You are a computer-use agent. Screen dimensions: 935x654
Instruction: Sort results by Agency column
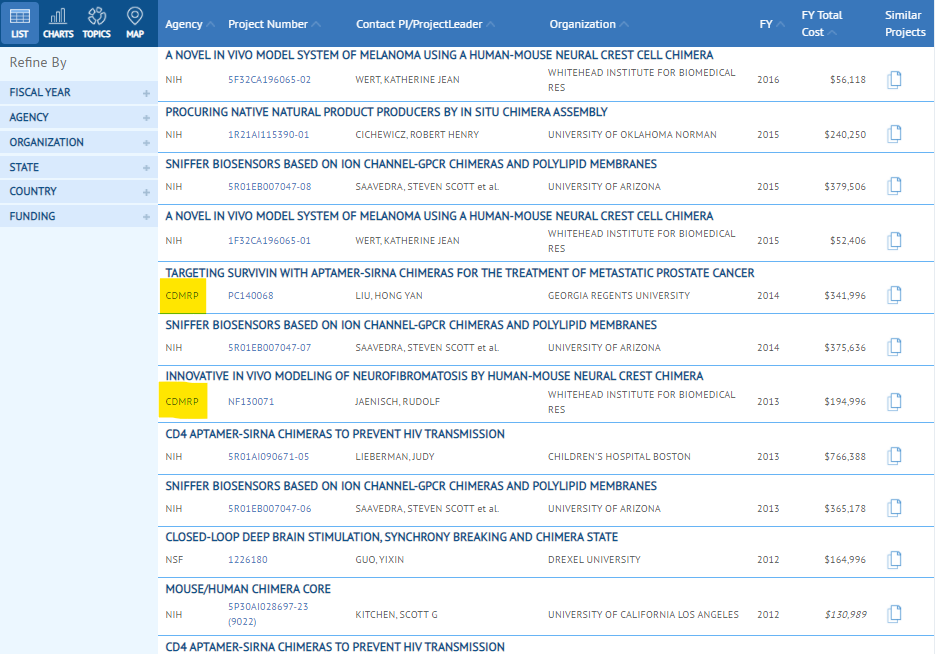[x=190, y=24]
